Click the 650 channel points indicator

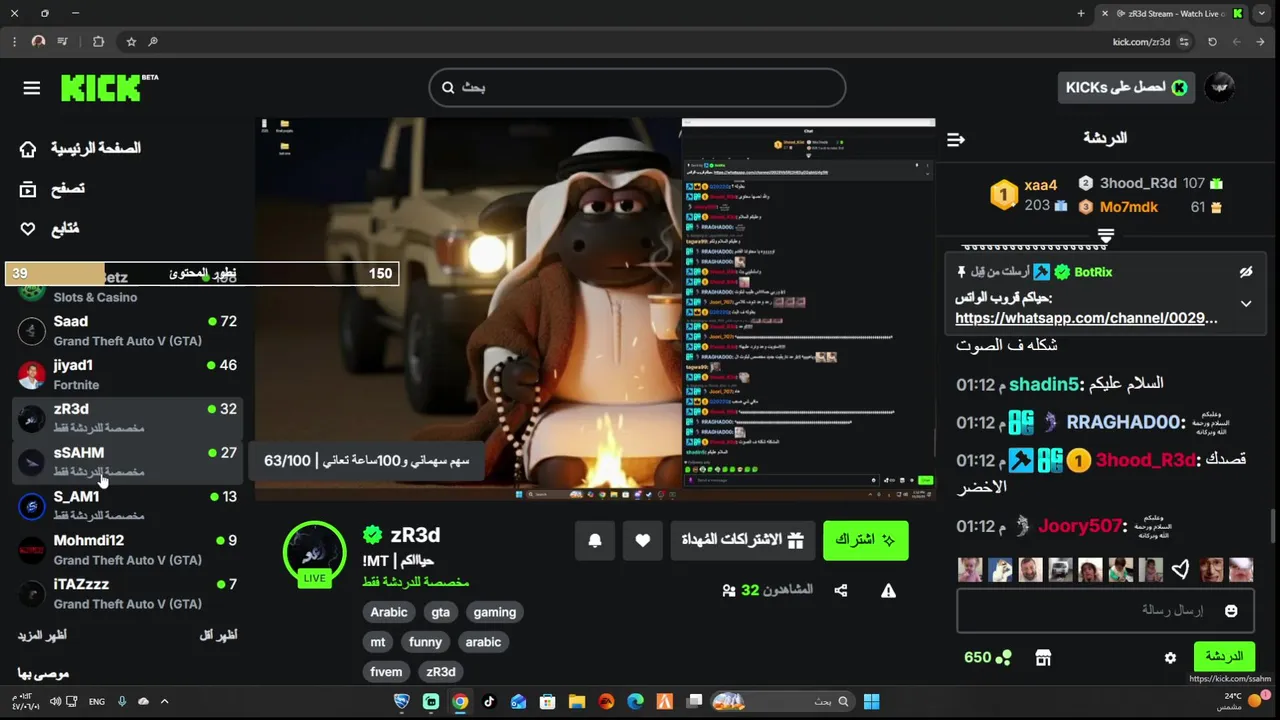987,657
